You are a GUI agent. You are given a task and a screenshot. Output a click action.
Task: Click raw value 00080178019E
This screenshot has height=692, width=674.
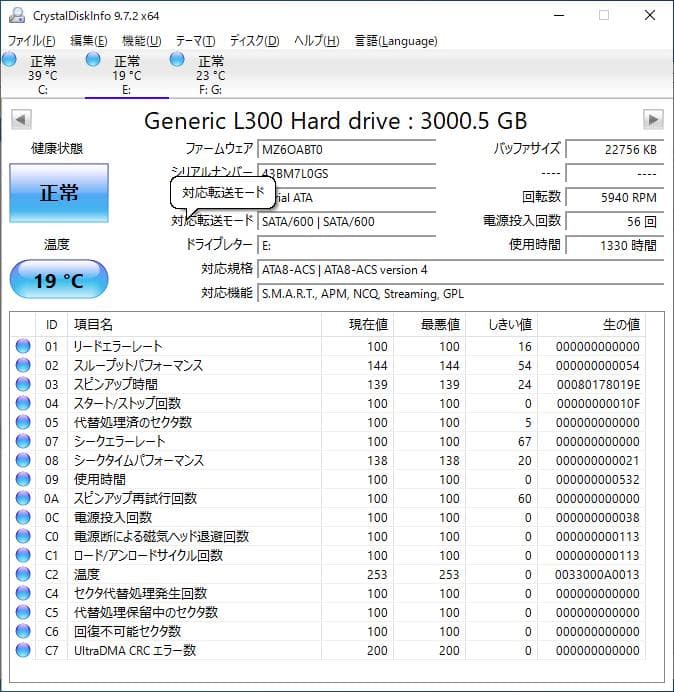point(598,384)
